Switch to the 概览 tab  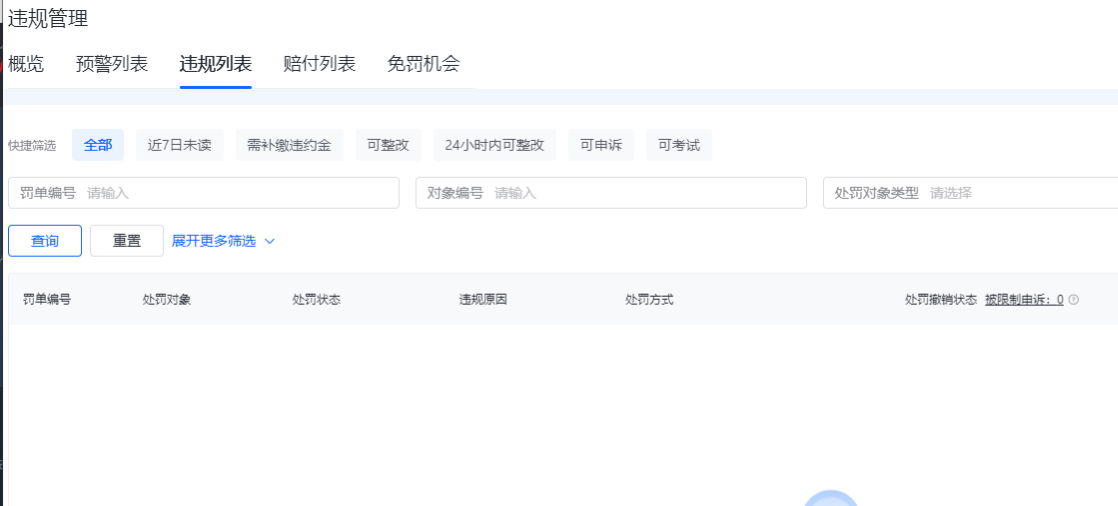pyautogui.click(x=26, y=64)
